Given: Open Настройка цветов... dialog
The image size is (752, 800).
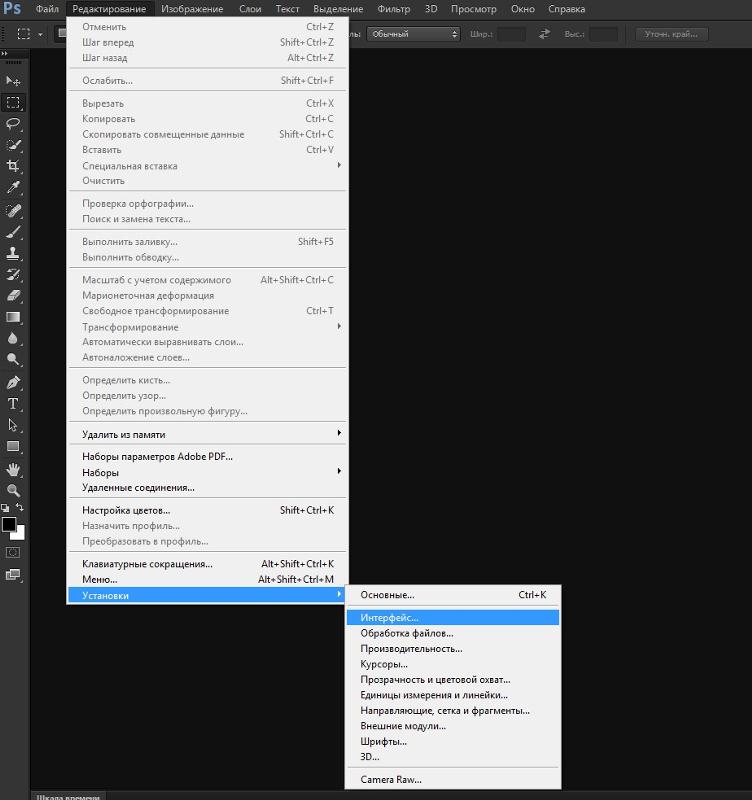Looking at the screenshot, I should click(208, 510).
